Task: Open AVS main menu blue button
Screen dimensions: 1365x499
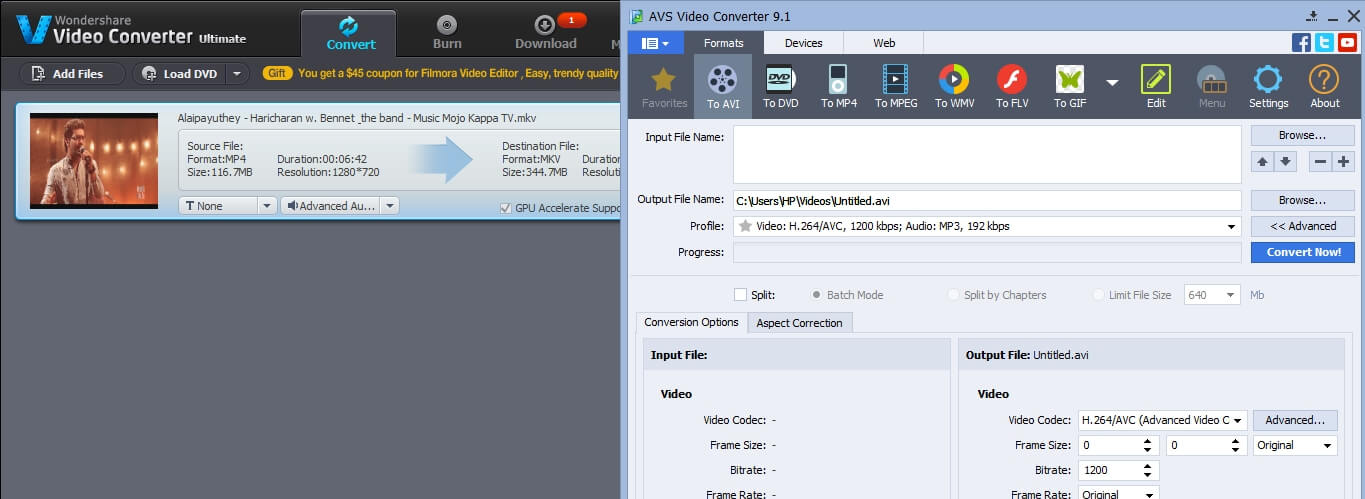Action: 655,43
